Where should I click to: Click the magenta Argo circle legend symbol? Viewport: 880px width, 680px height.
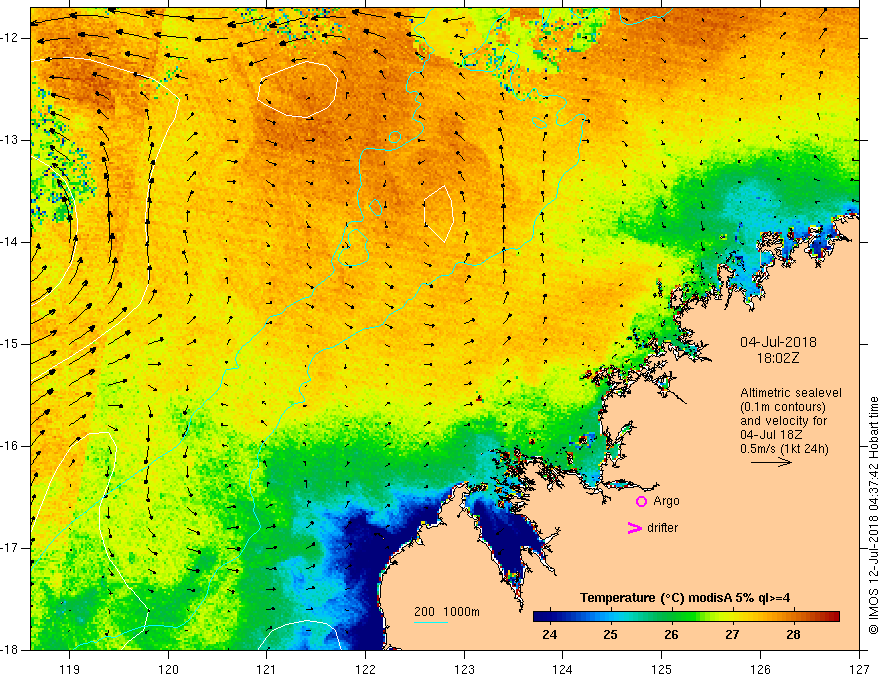[641, 502]
